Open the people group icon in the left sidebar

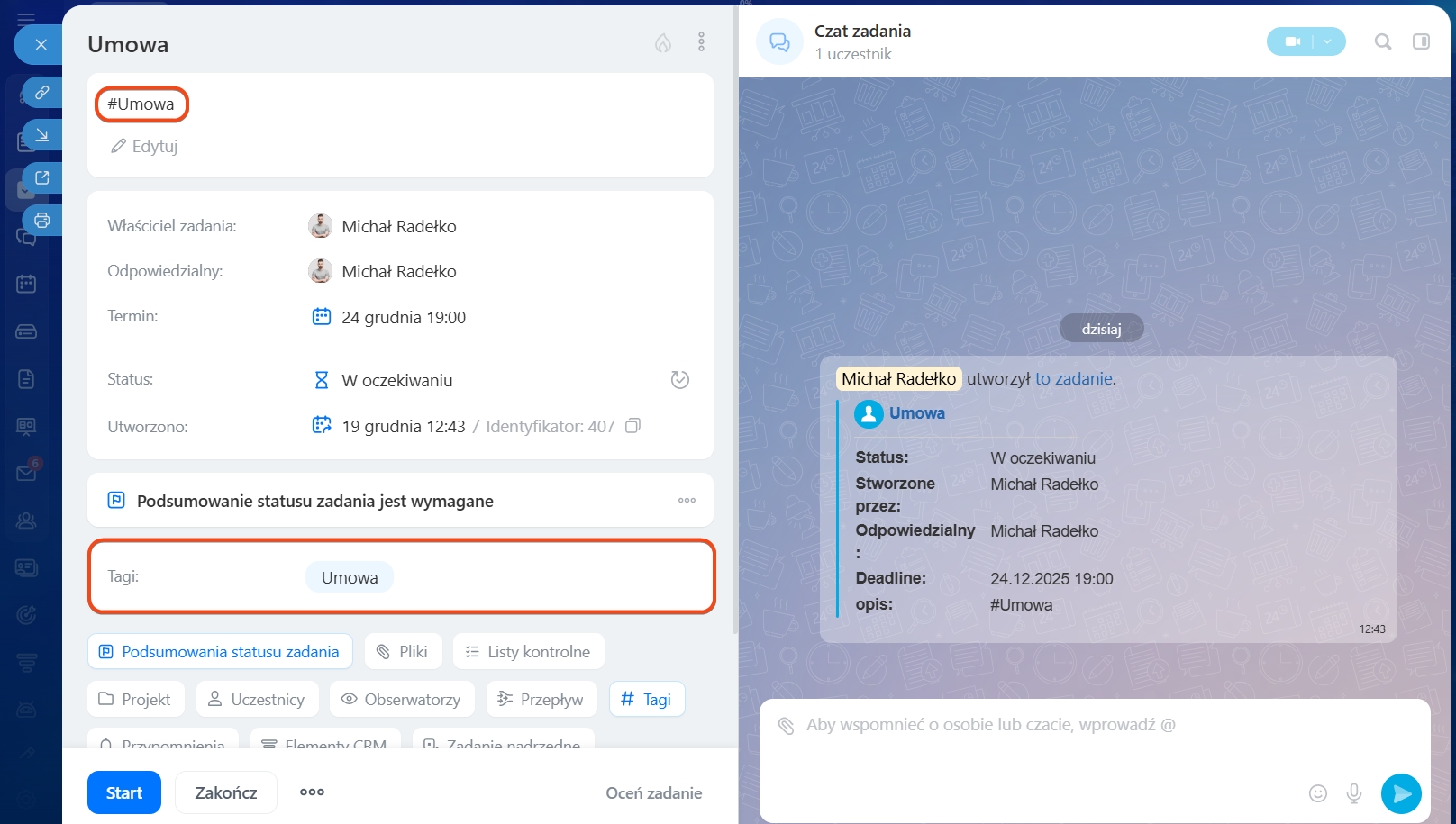[x=26, y=521]
